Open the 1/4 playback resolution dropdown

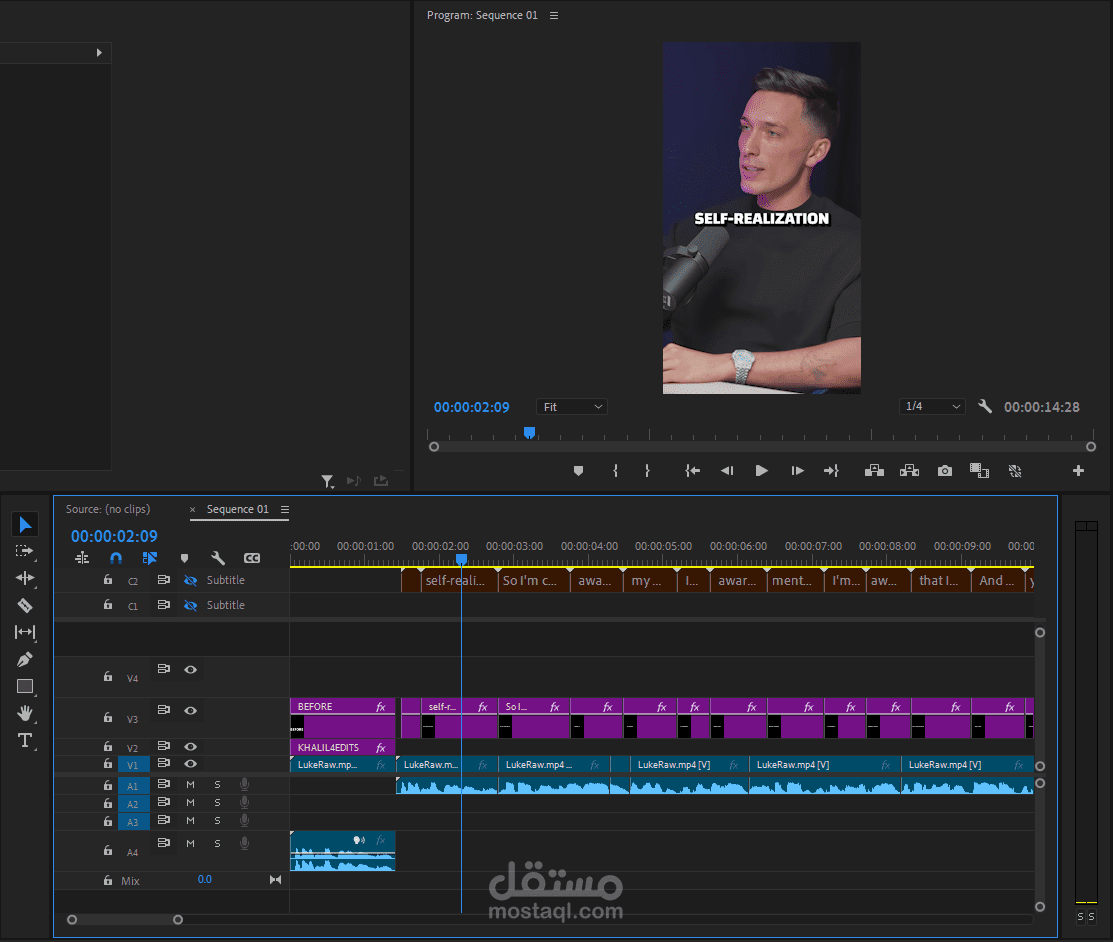click(x=932, y=407)
